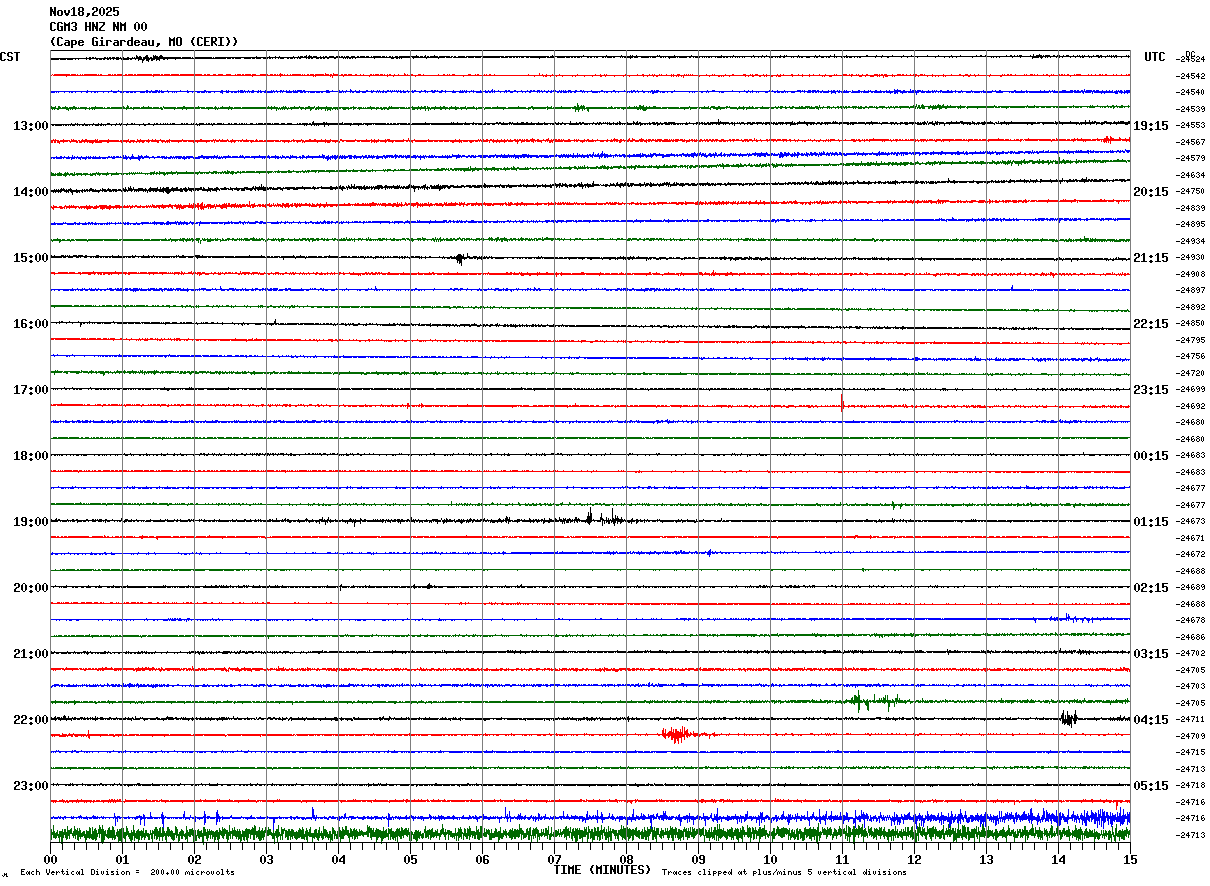Select the black burst on the 22:00 trace
Image resolution: width=1210 pixels, height=886 pixels.
1069,718
